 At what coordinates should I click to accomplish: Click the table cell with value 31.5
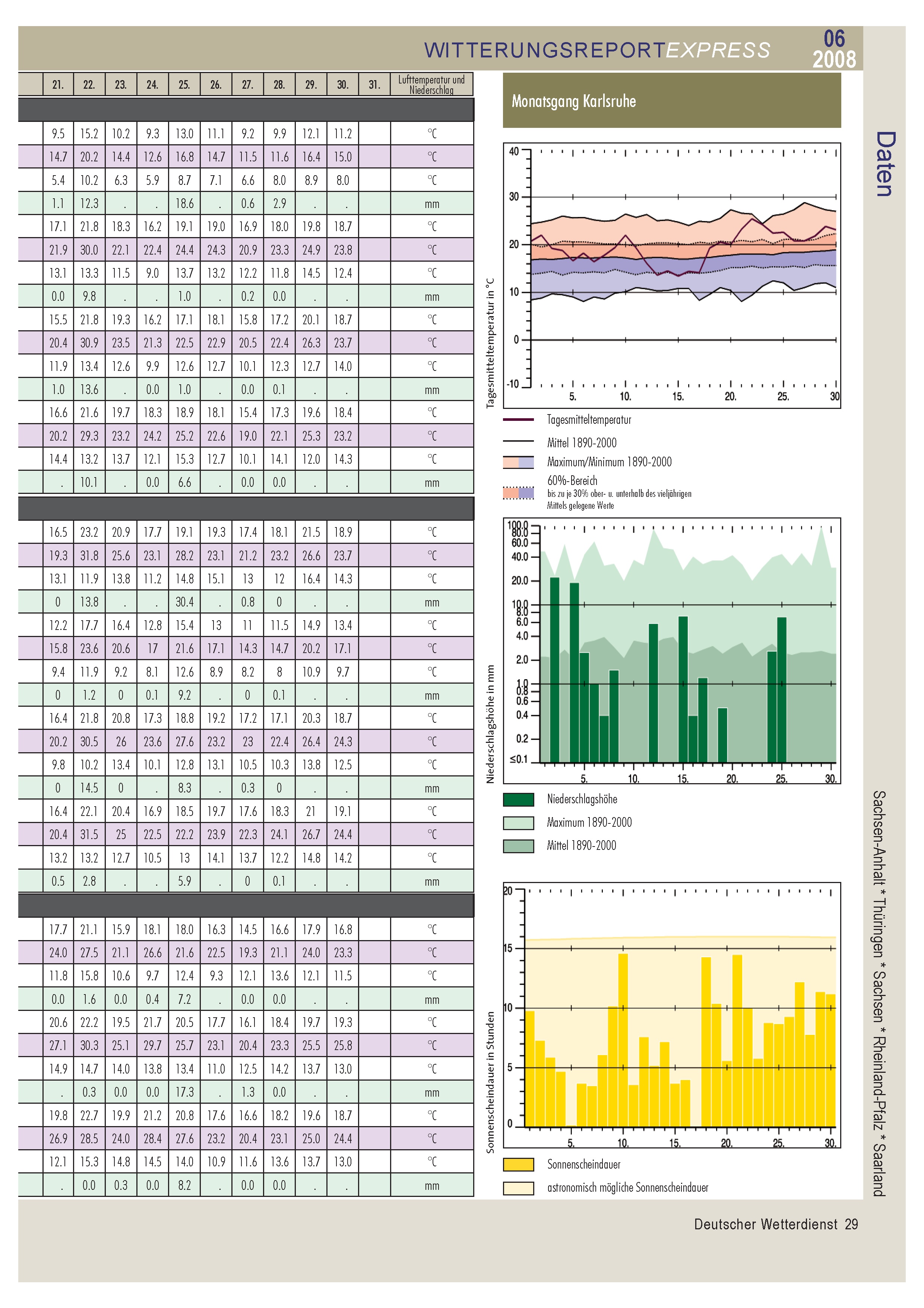[x=89, y=834]
